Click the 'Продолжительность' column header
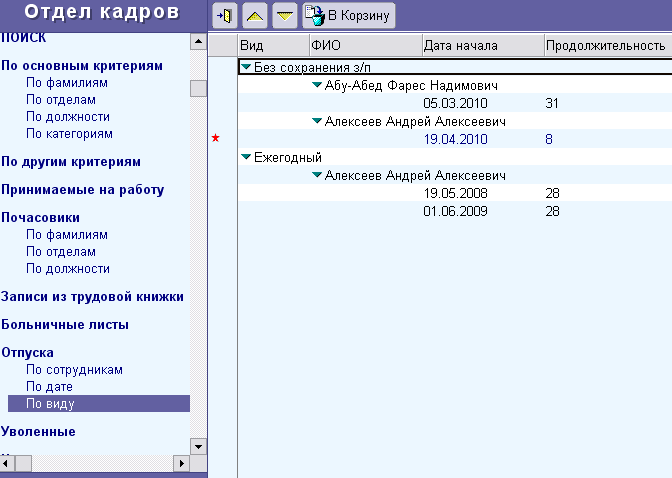 (x=608, y=45)
